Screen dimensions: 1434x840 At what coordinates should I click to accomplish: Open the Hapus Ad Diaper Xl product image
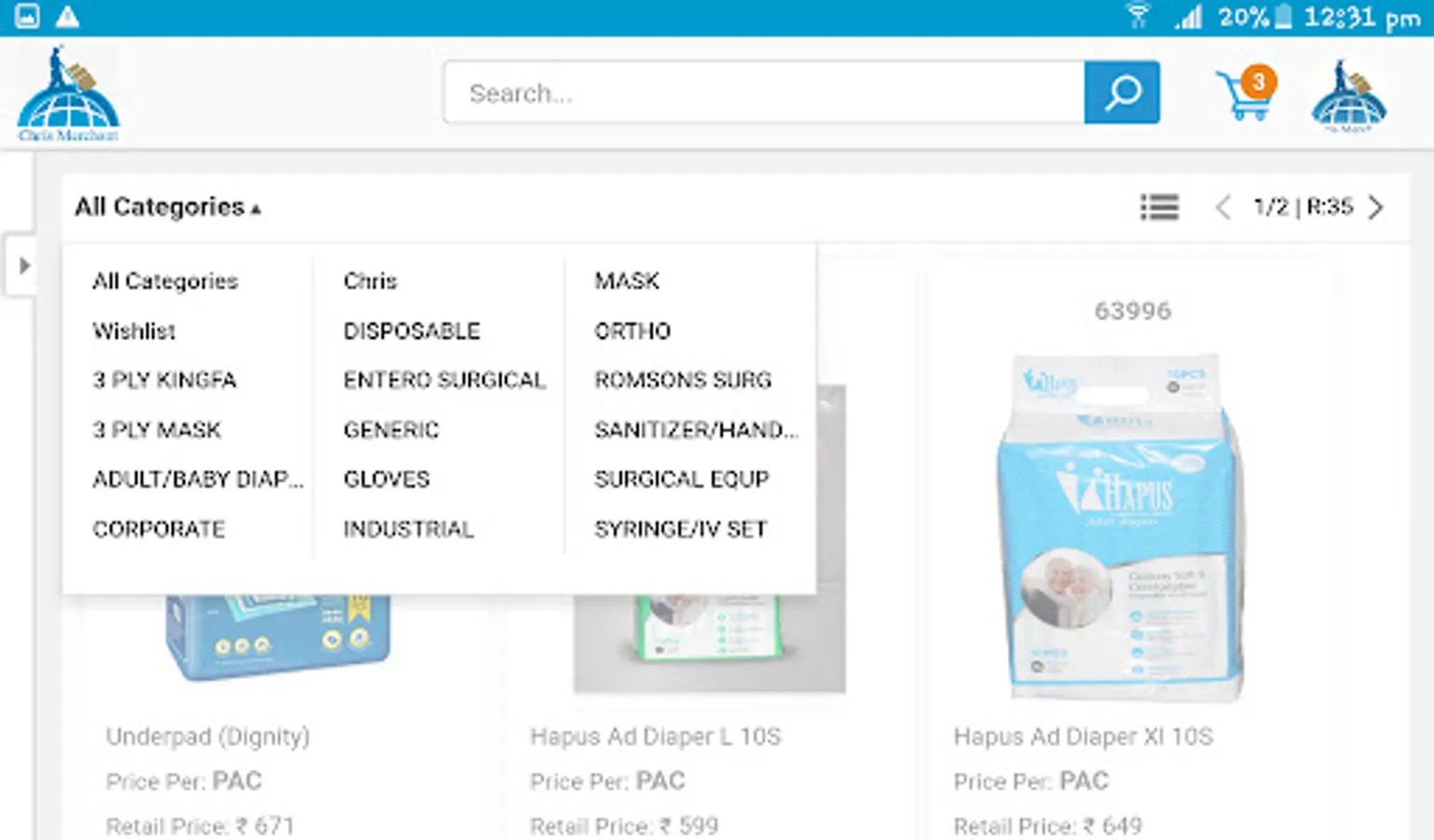tap(1122, 527)
